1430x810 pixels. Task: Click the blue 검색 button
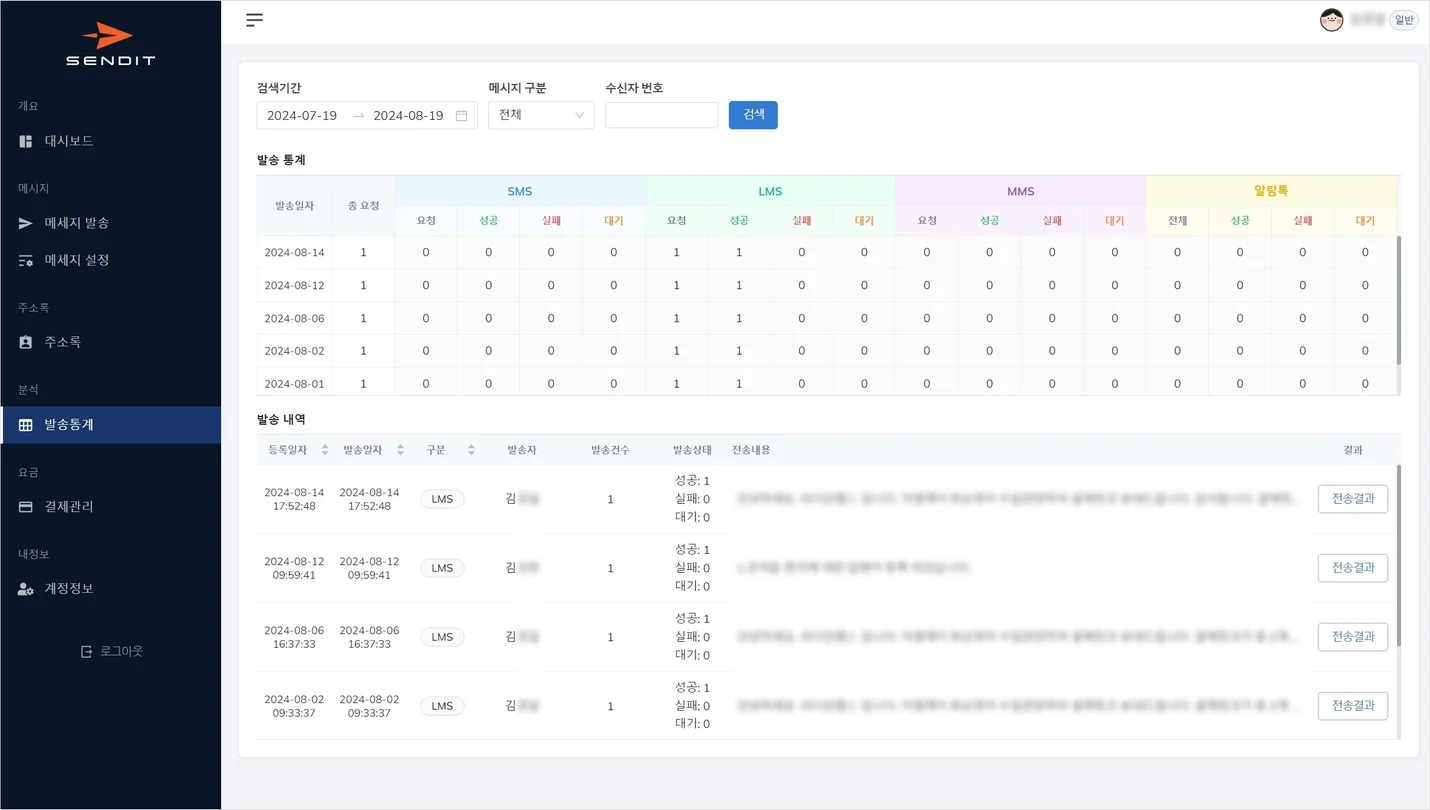(753, 115)
